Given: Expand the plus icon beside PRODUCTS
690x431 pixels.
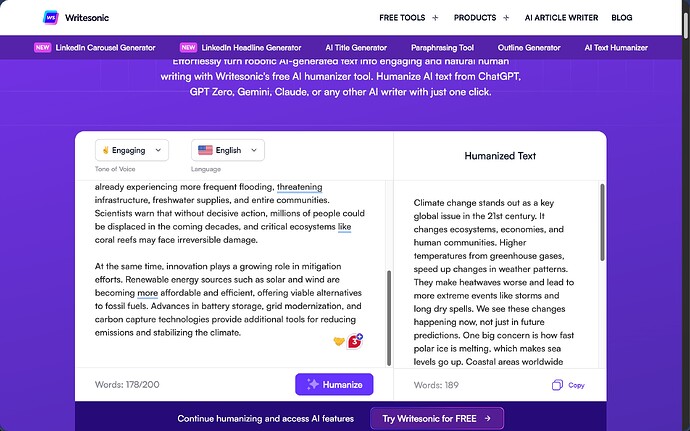Looking at the screenshot, I should coord(506,18).
